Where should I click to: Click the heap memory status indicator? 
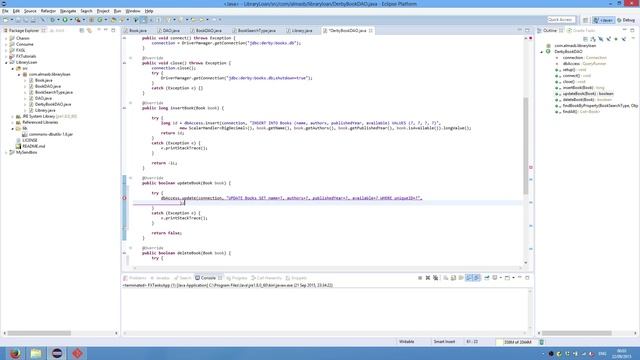tap(516, 342)
